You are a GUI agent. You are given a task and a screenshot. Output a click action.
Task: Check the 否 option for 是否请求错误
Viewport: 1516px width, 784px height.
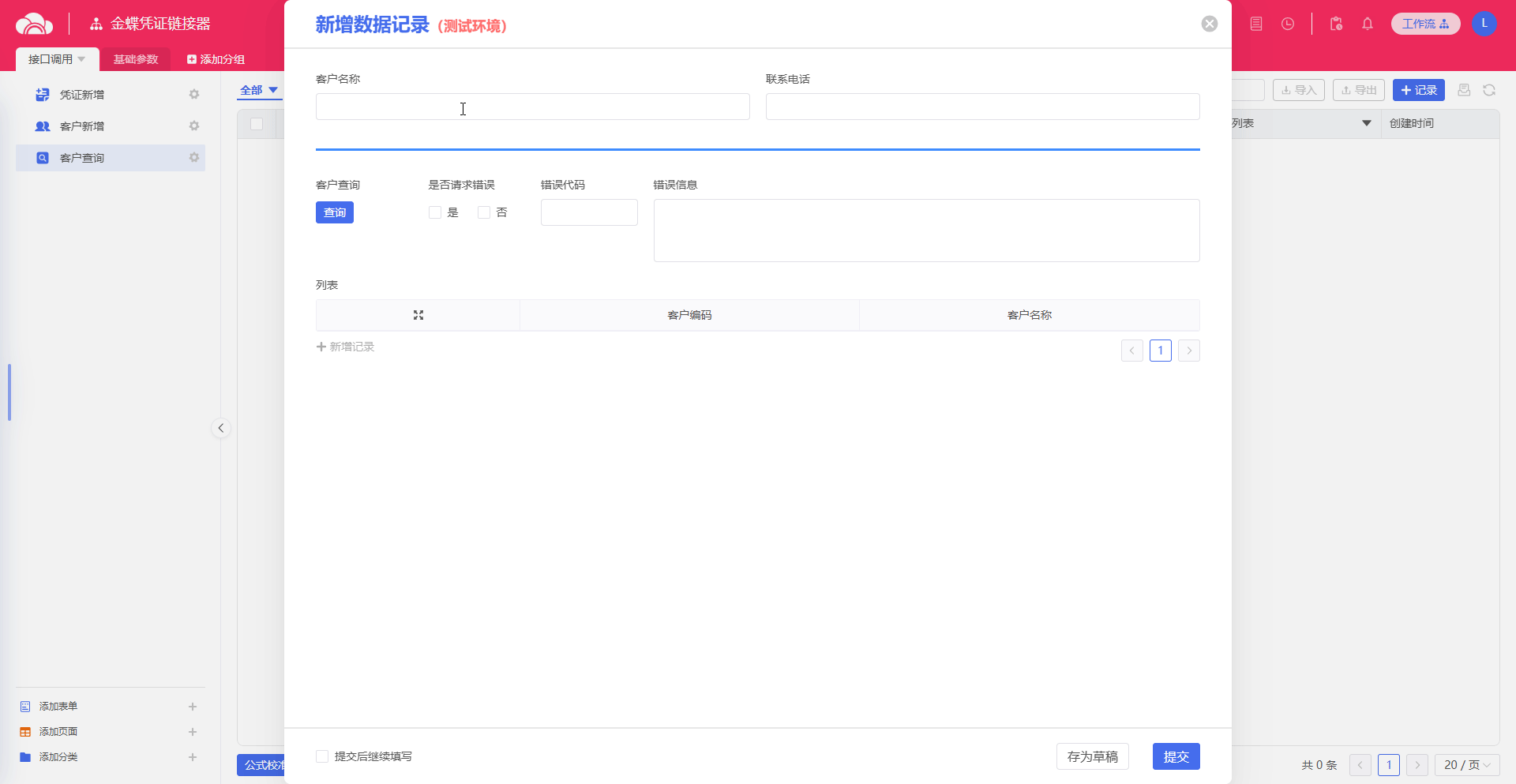click(484, 212)
